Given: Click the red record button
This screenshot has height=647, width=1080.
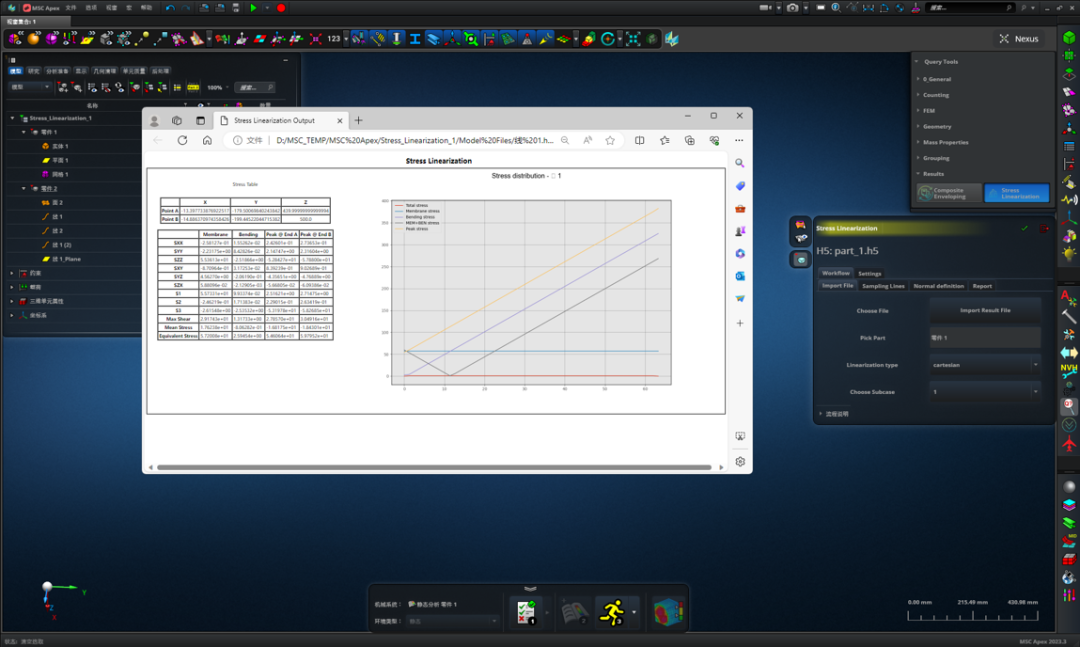Looking at the screenshot, I should tap(281, 7).
